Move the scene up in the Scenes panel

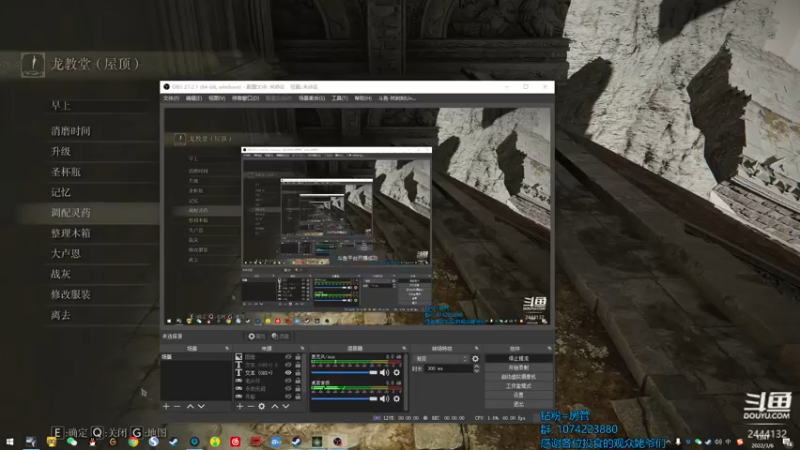click(x=190, y=407)
